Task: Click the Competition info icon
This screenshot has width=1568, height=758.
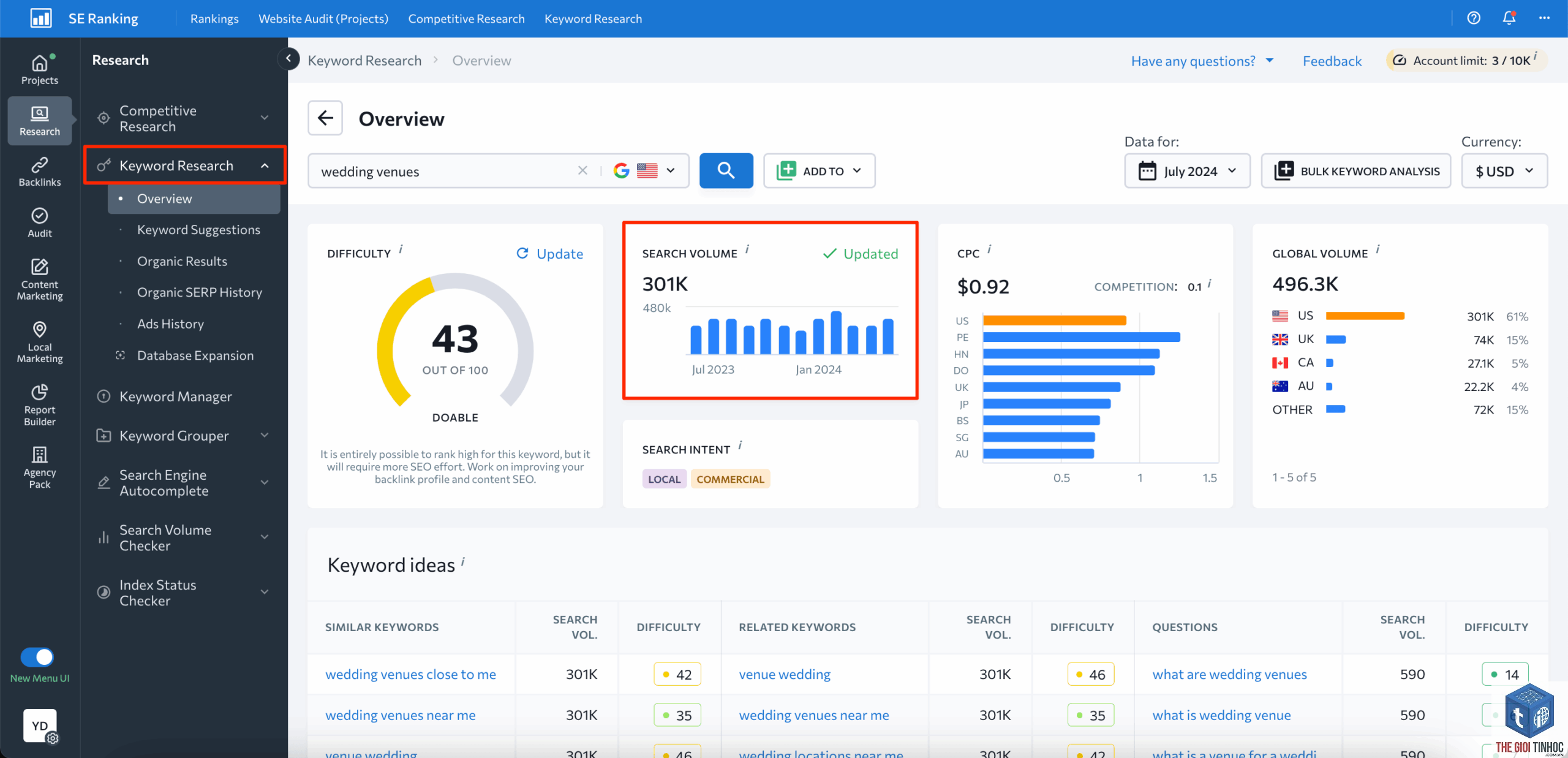Action: click(x=1210, y=284)
